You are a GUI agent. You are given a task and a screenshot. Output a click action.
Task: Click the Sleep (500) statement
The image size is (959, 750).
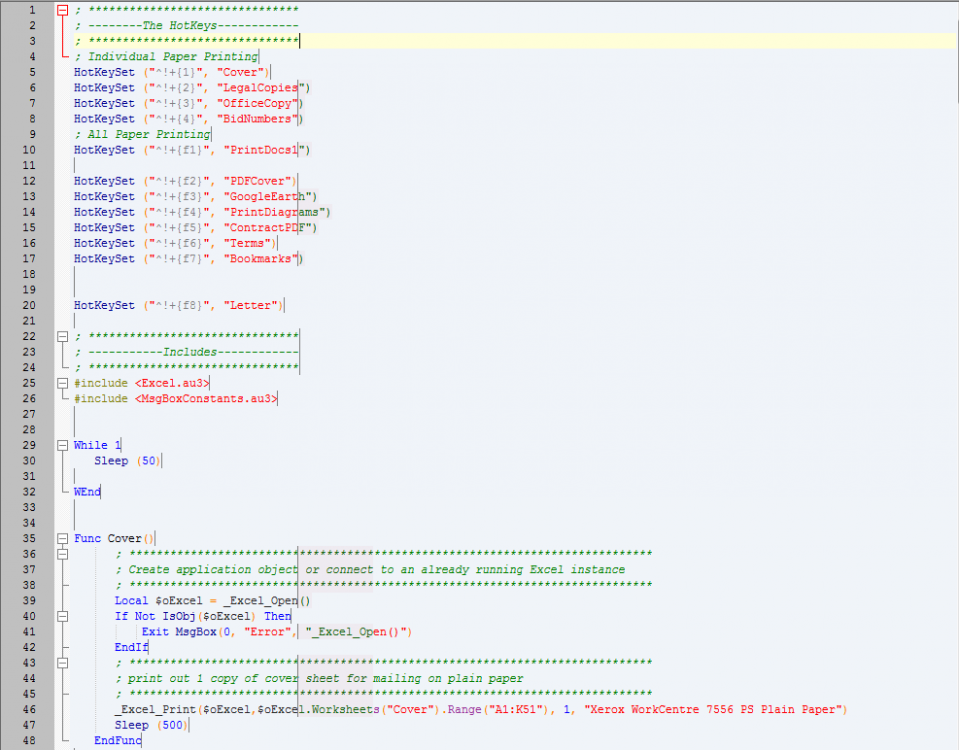click(x=151, y=725)
